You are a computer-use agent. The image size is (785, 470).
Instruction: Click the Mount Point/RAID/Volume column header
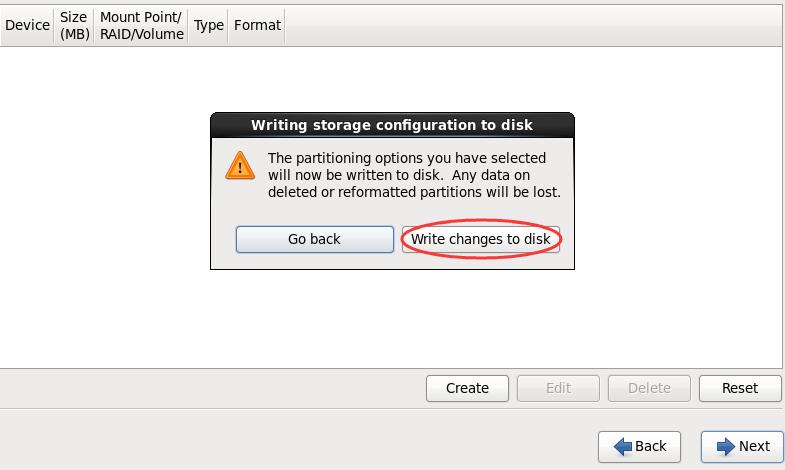(x=141, y=26)
